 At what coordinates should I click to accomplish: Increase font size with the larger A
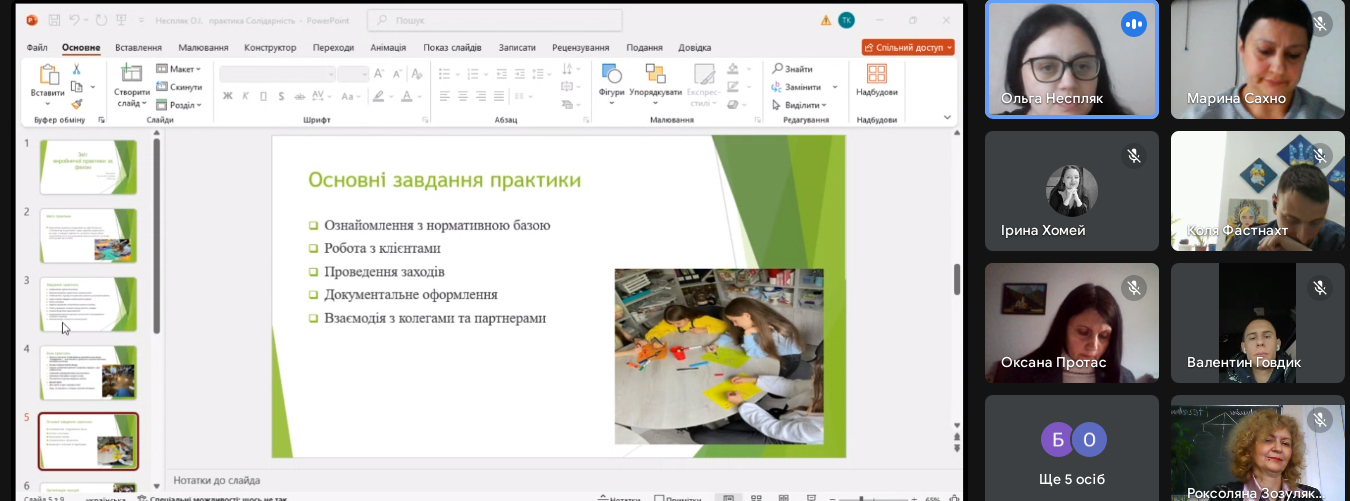coord(379,74)
